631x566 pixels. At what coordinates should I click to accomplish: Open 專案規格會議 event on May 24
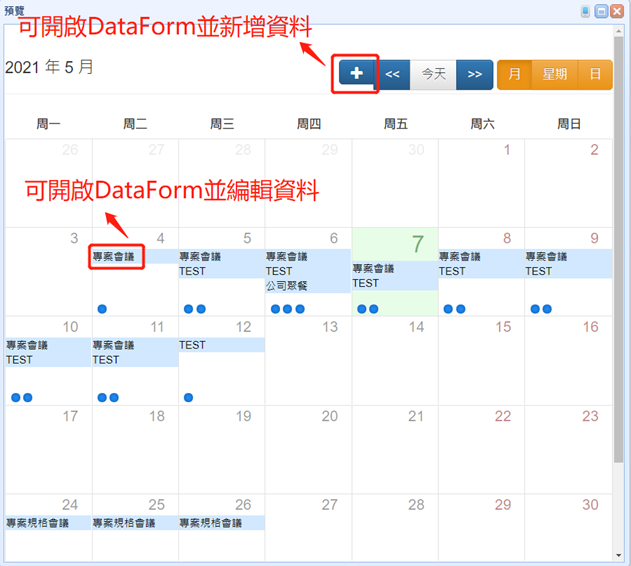tap(38, 523)
